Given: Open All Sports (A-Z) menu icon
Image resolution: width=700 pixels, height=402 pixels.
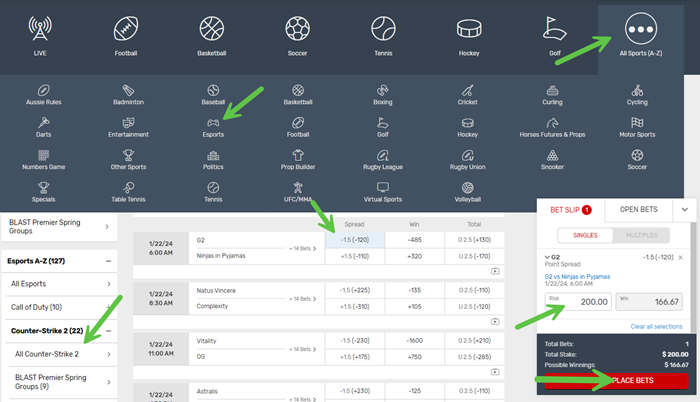Looking at the screenshot, I should pyautogui.click(x=638, y=28).
